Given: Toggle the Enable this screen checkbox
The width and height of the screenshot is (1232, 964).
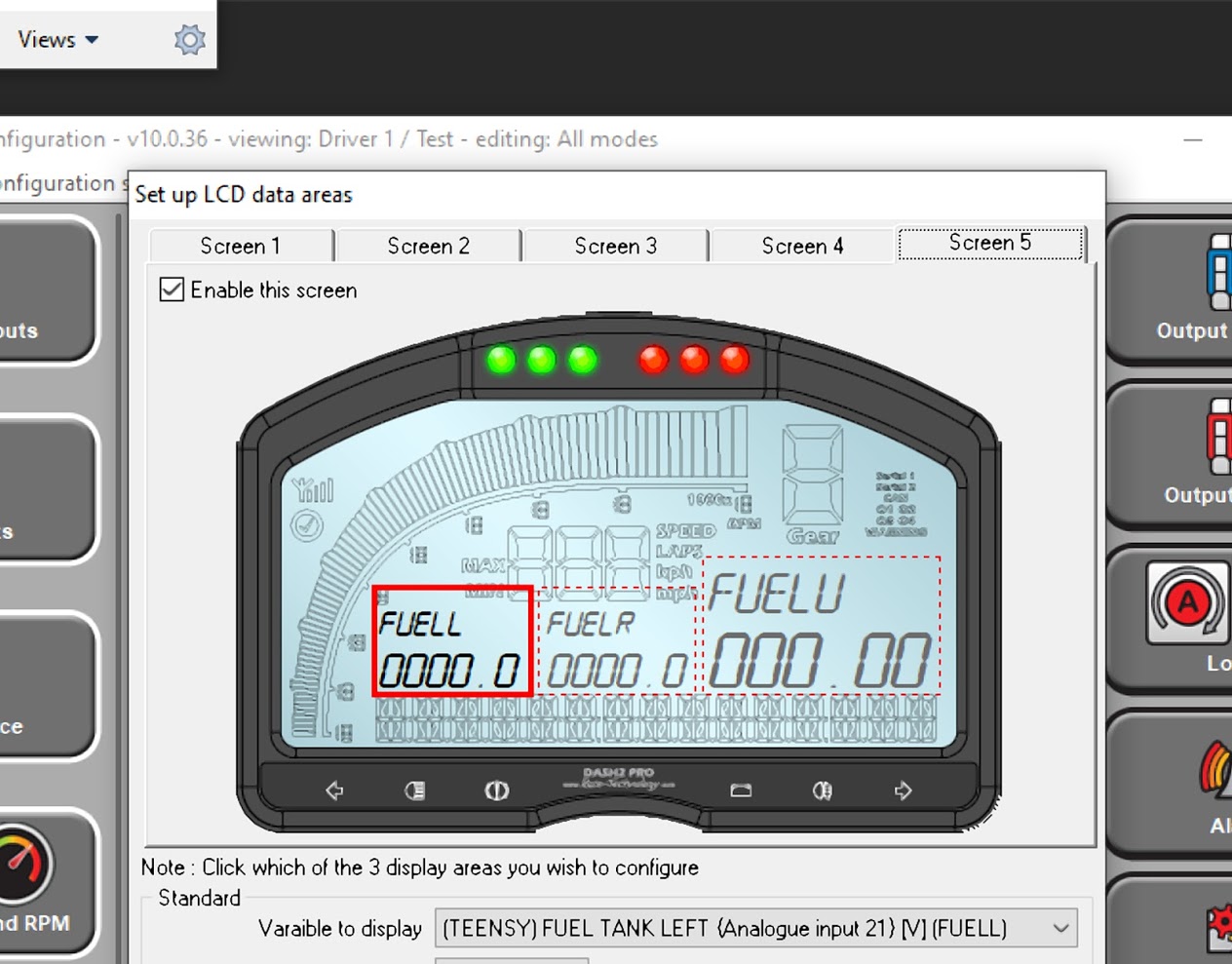Looking at the screenshot, I should tap(172, 289).
